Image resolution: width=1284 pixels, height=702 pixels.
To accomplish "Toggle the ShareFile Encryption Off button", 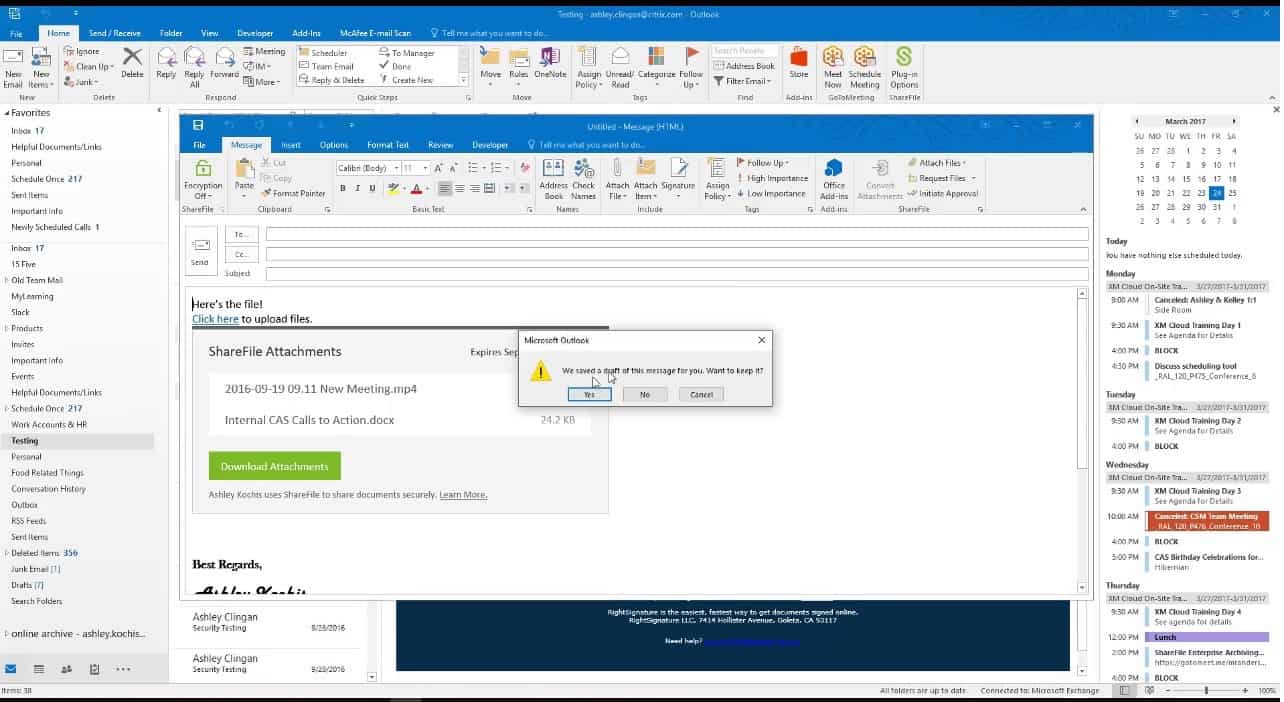I will (203, 179).
